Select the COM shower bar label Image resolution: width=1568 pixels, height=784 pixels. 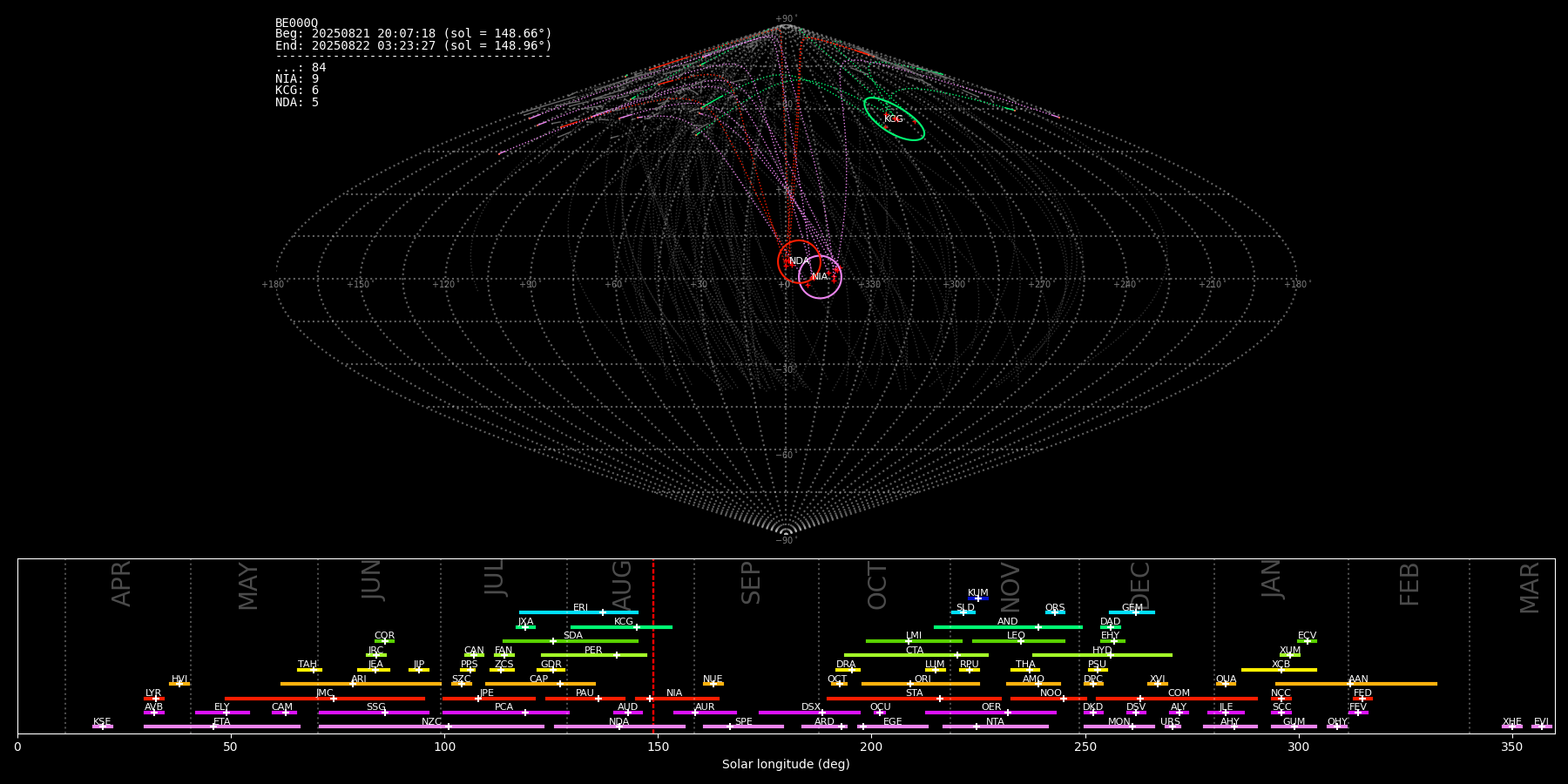coord(1179,693)
